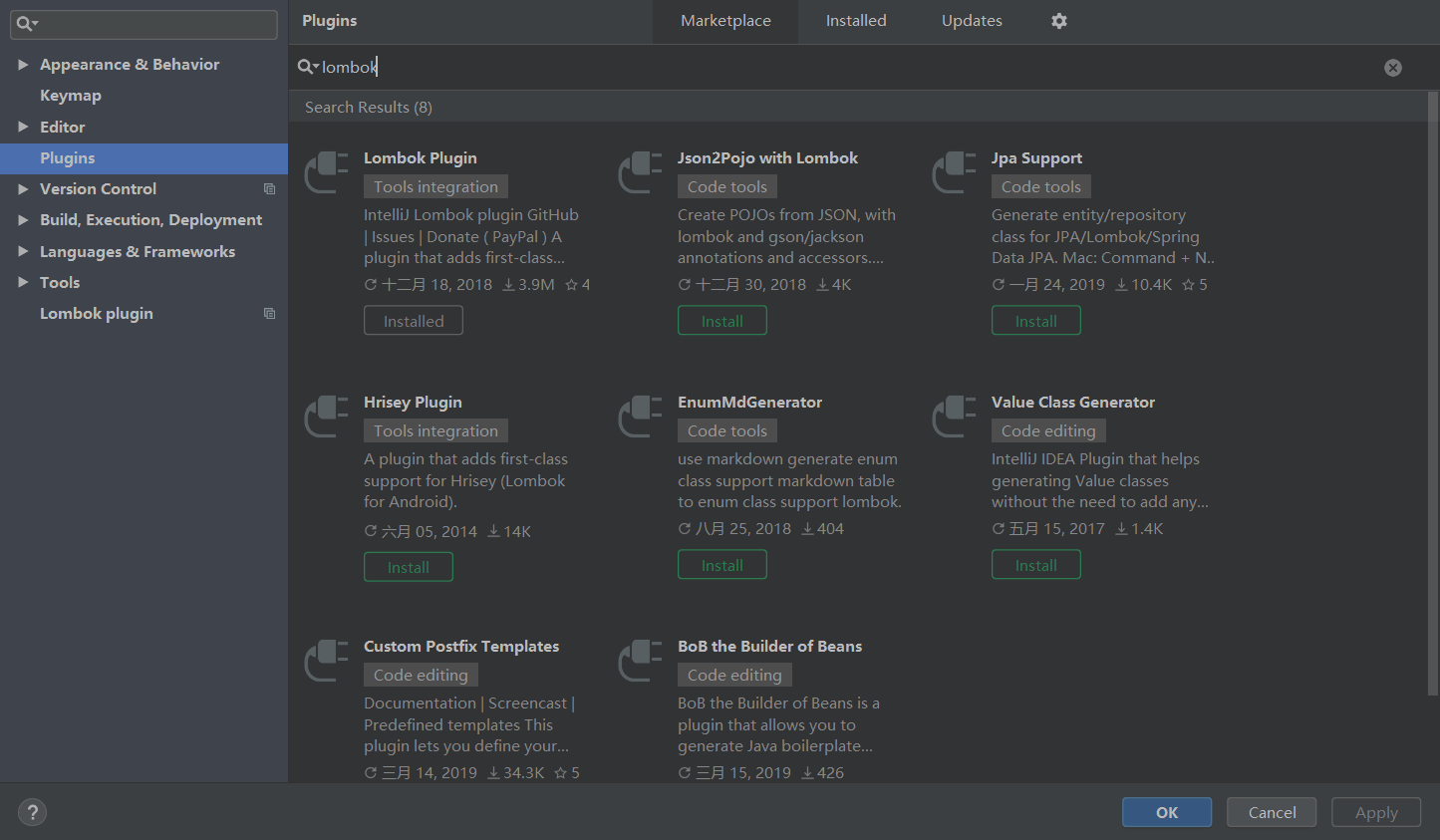
Task: Focus the settings search field
Action: 144,24
